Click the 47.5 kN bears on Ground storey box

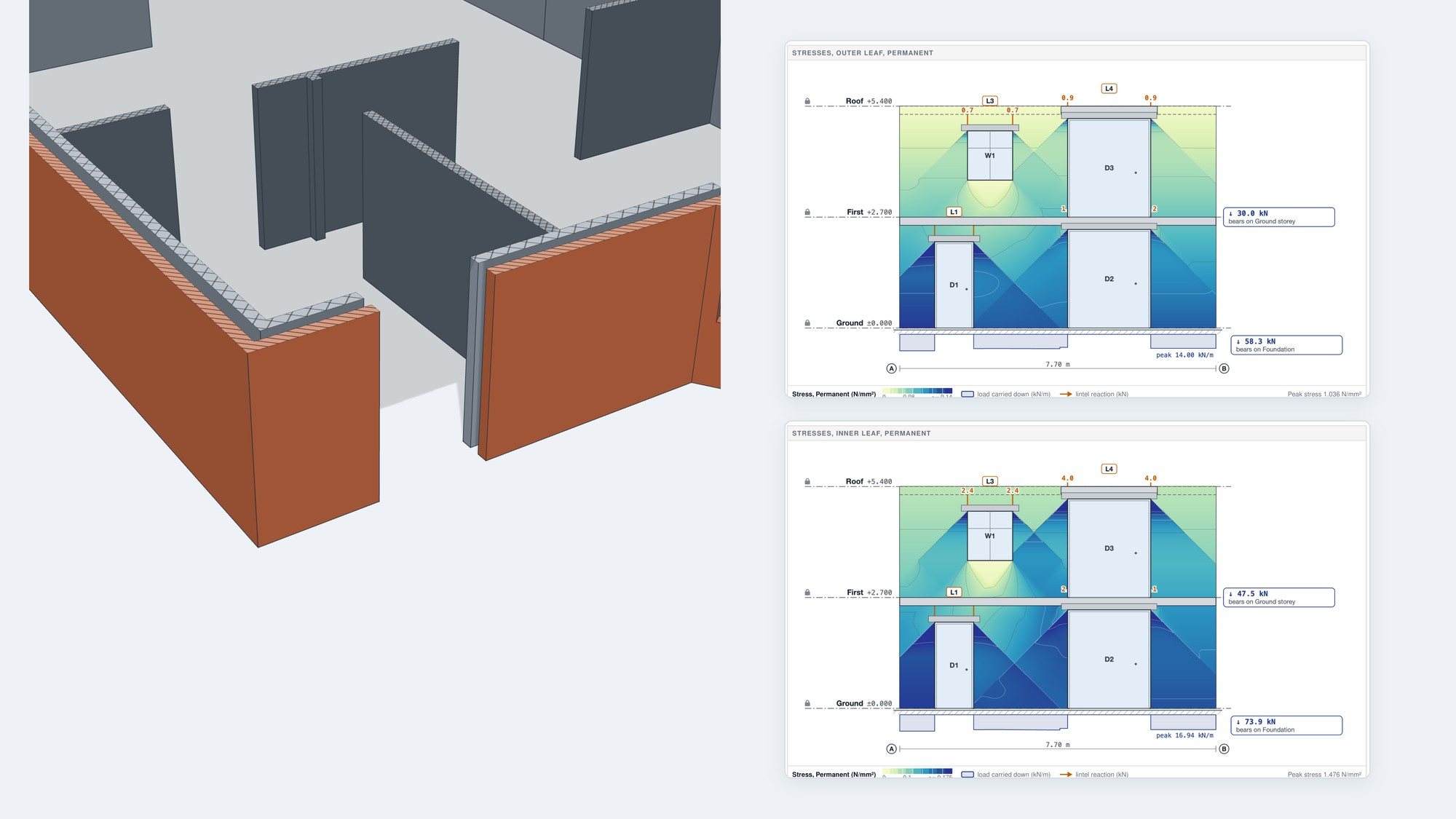point(1278,597)
